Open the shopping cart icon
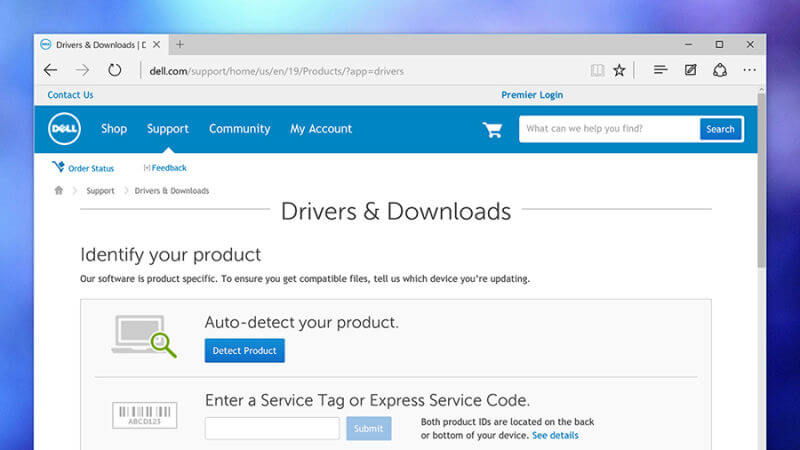This screenshot has width=800, height=450. point(492,129)
